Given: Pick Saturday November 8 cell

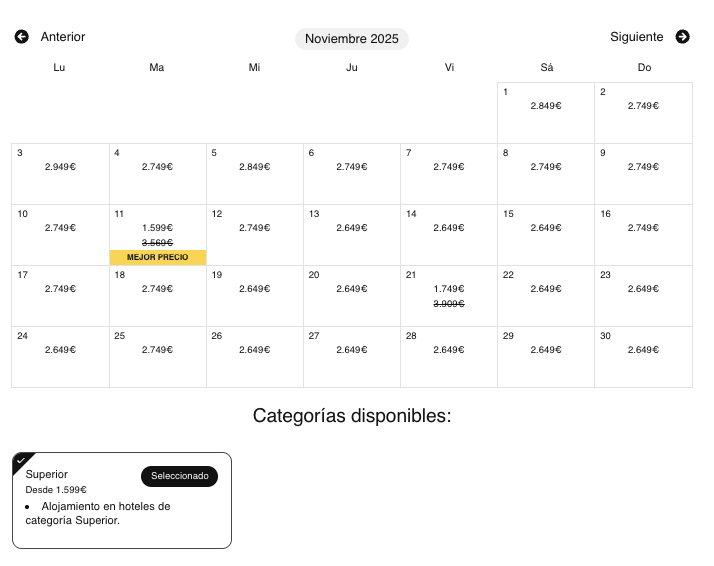Looking at the screenshot, I should click(x=546, y=174).
